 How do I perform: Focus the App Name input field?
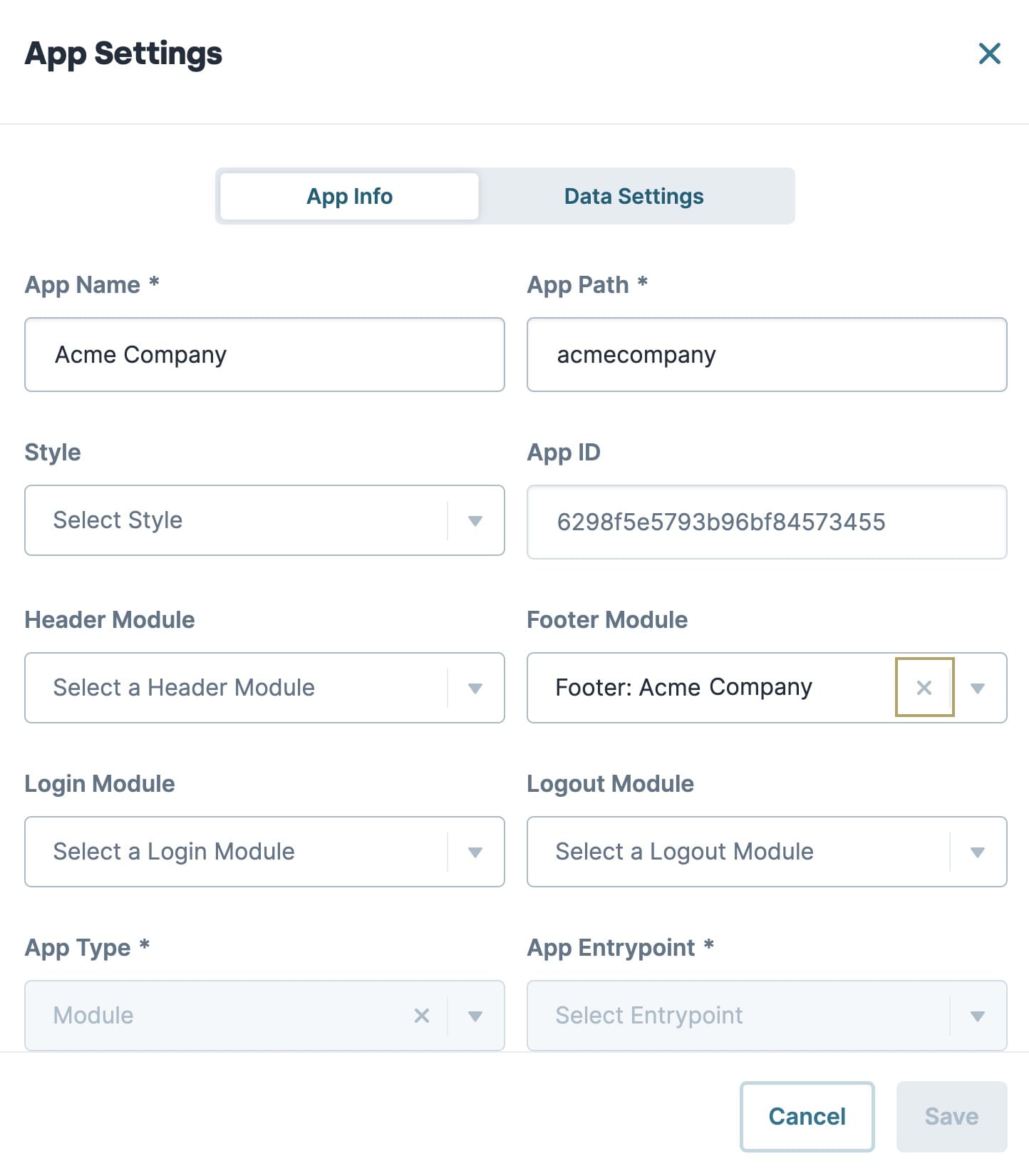(x=264, y=354)
